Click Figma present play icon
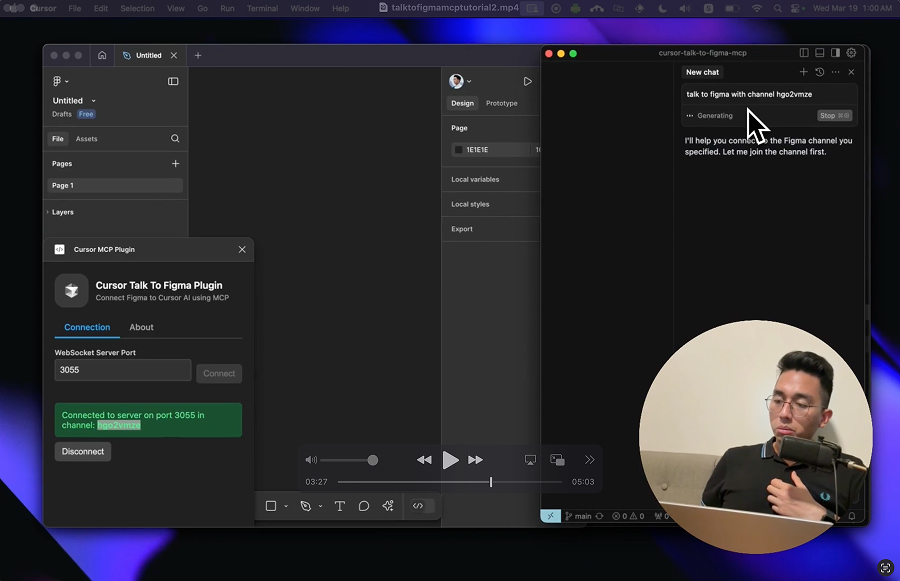This screenshot has height=581, width=900. tap(528, 81)
